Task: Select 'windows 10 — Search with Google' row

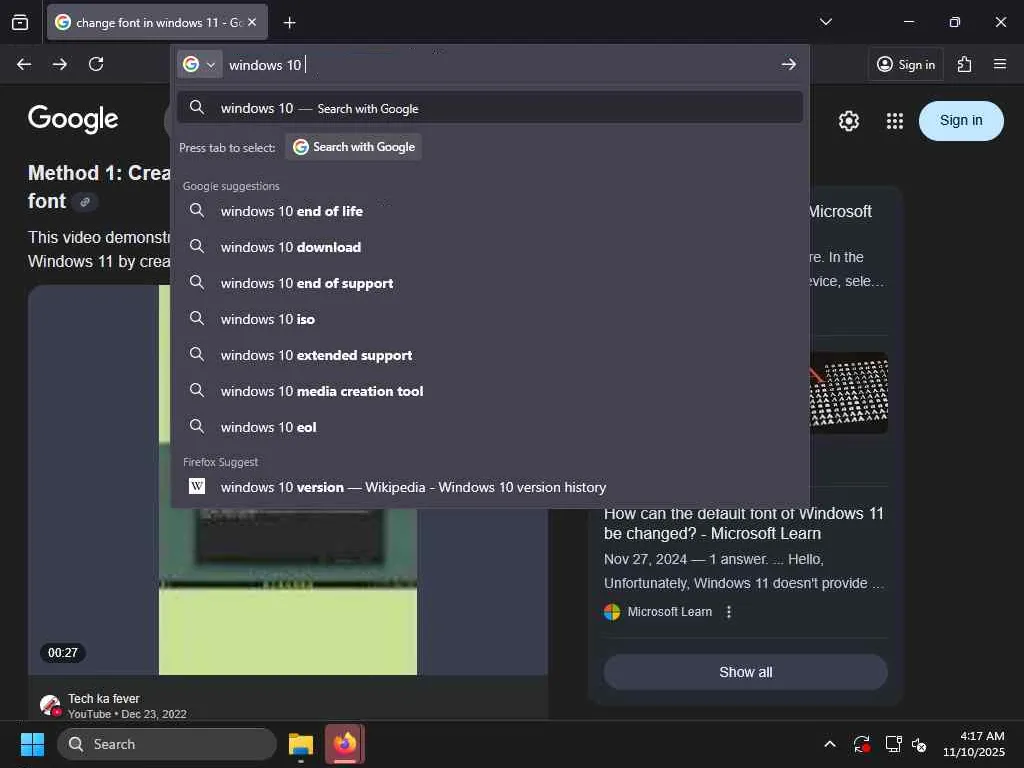Action: coord(490,108)
